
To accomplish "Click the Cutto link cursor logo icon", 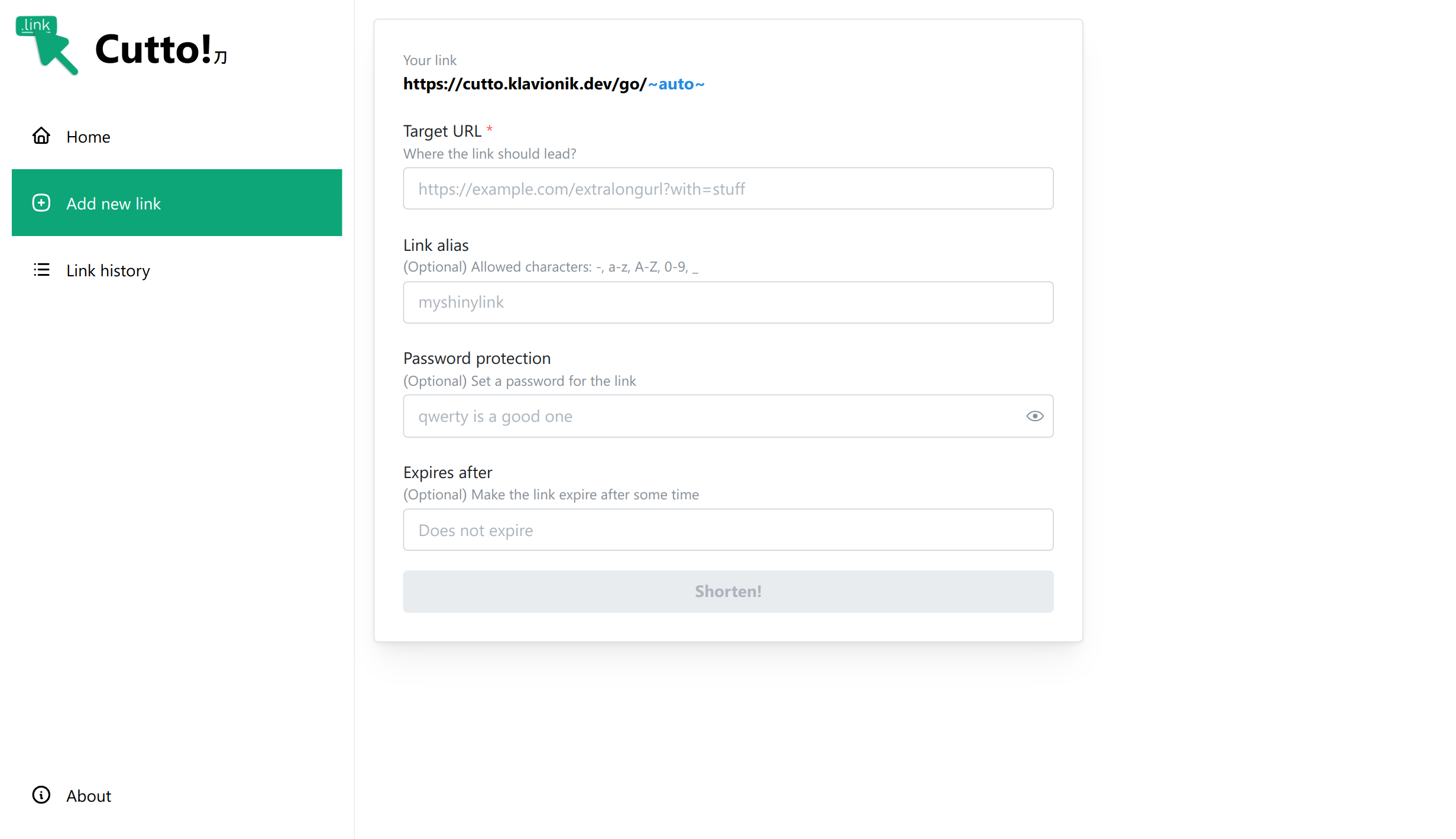I will tap(47, 46).
